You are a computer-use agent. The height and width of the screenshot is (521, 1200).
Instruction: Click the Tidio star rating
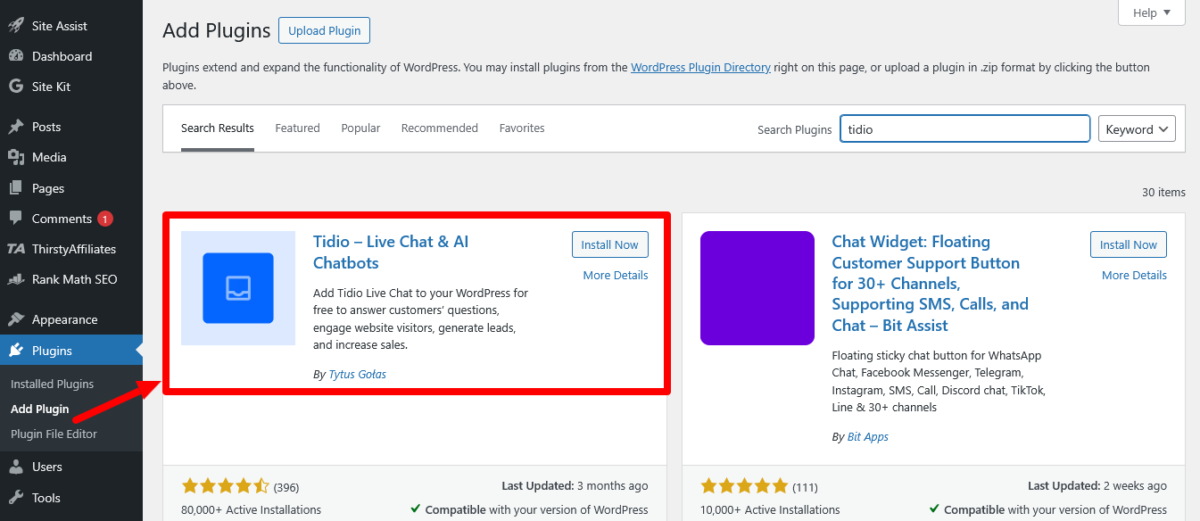coord(225,486)
